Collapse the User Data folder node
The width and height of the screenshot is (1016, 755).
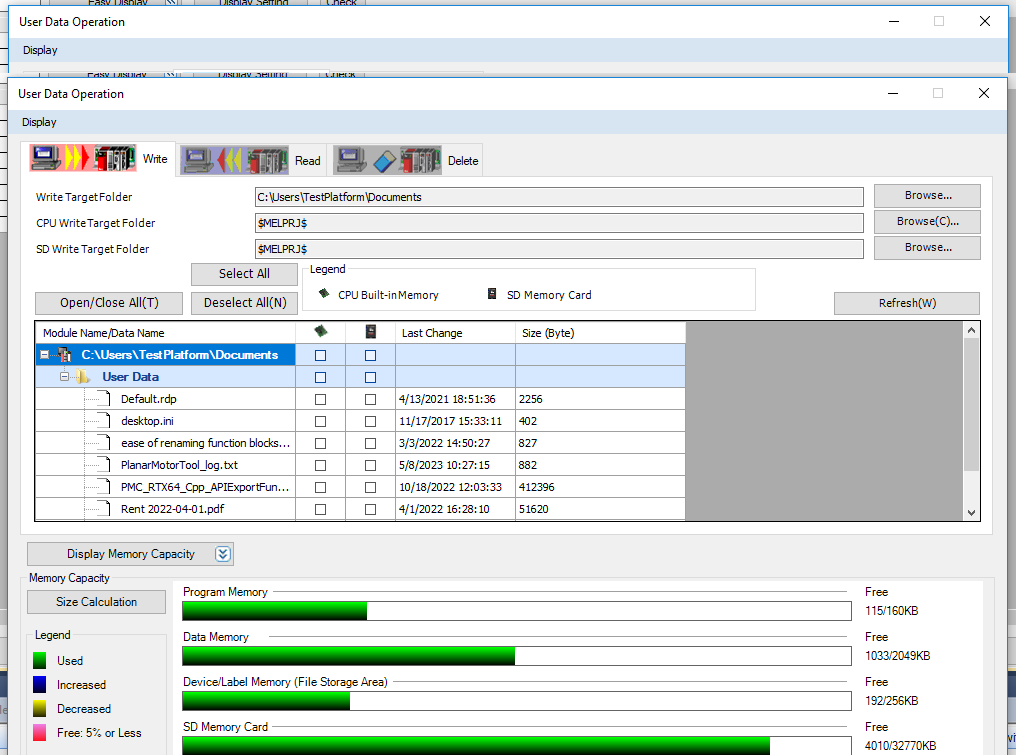point(63,377)
